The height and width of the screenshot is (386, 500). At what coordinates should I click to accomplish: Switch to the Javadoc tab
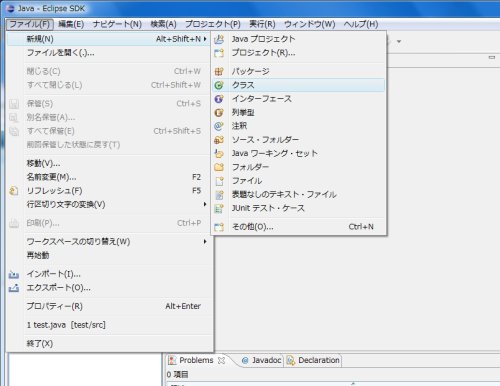[x=261, y=360]
